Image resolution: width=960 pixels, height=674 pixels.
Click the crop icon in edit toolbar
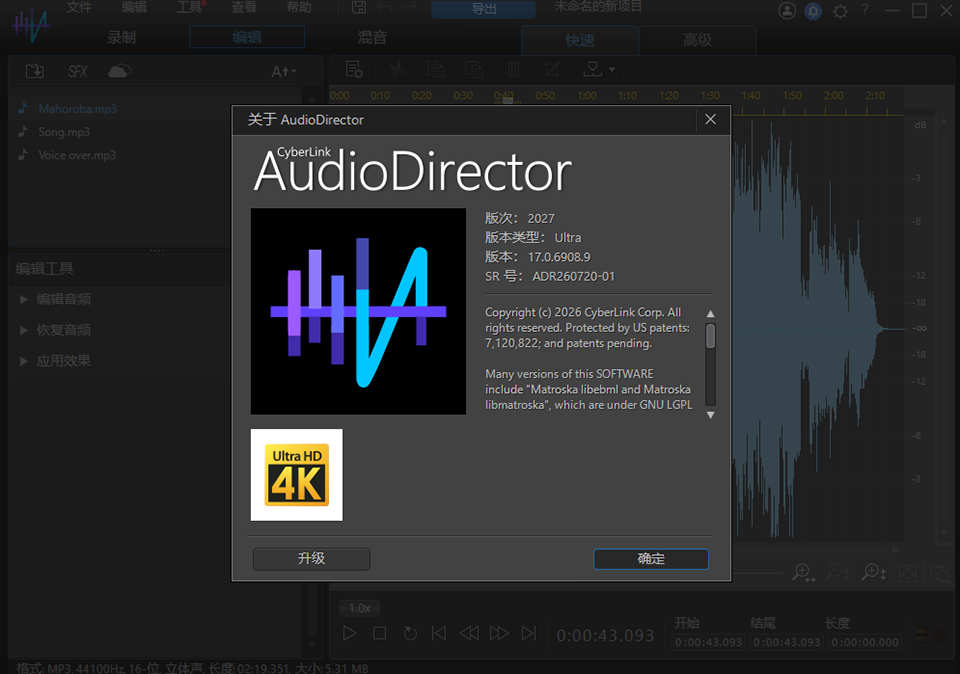[x=552, y=70]
